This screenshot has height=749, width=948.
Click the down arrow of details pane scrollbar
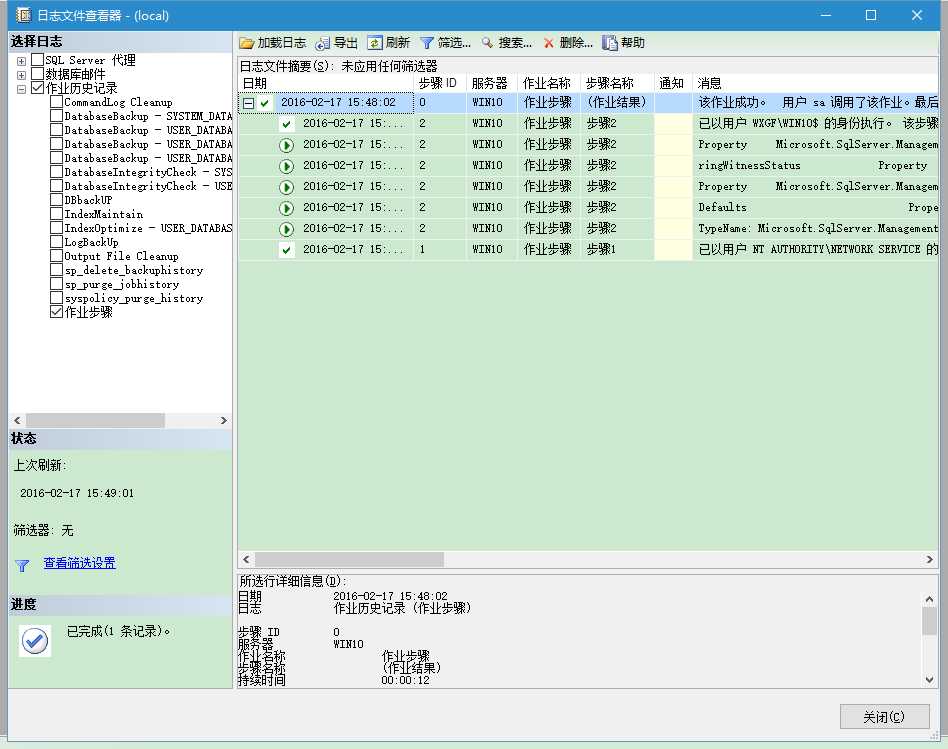[x=930, y=680]
